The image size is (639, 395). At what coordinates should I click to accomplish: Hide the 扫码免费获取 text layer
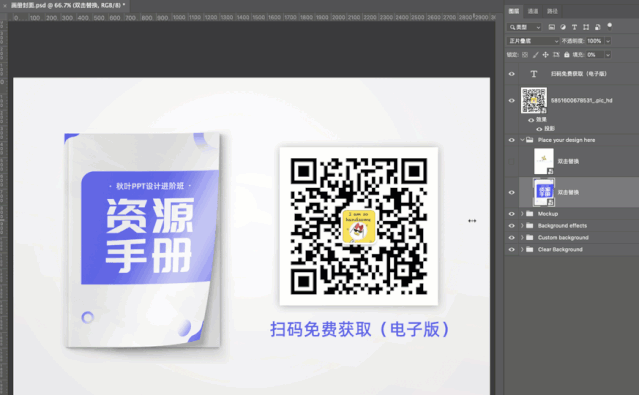pyautogui.click(x=511, y=74)
